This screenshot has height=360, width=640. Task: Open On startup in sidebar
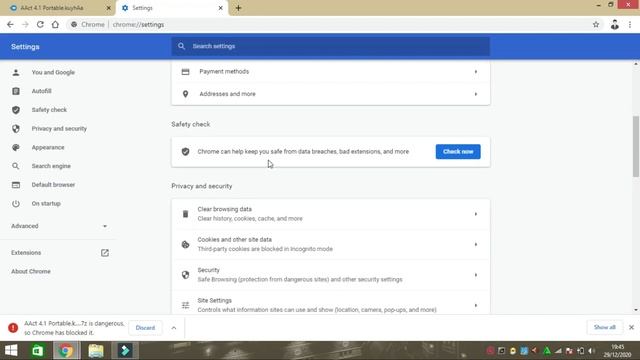[x=46, y=204]
